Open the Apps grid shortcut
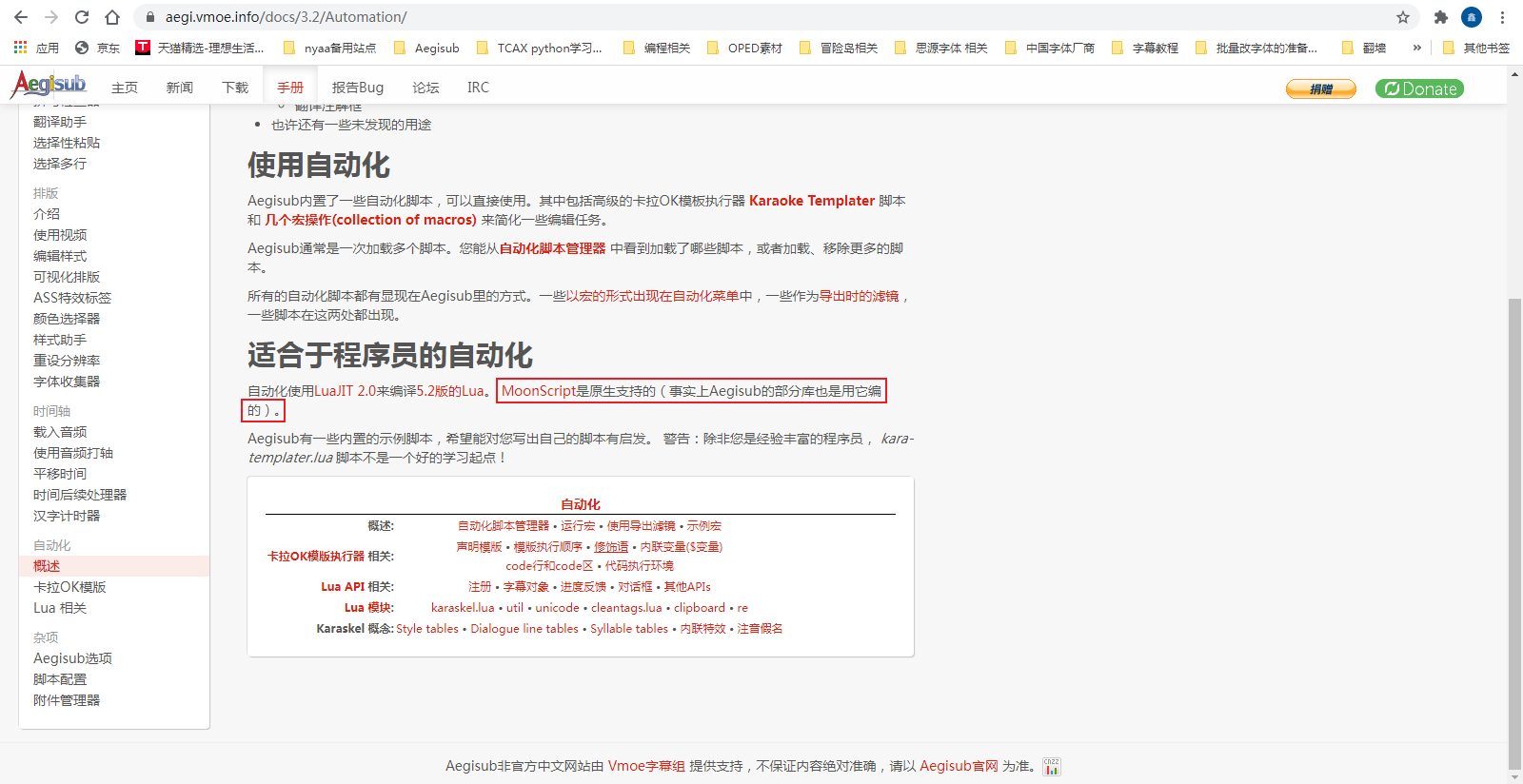This screenshot has width=1523, height=784. pyautogui.click(x=36, y=48)
